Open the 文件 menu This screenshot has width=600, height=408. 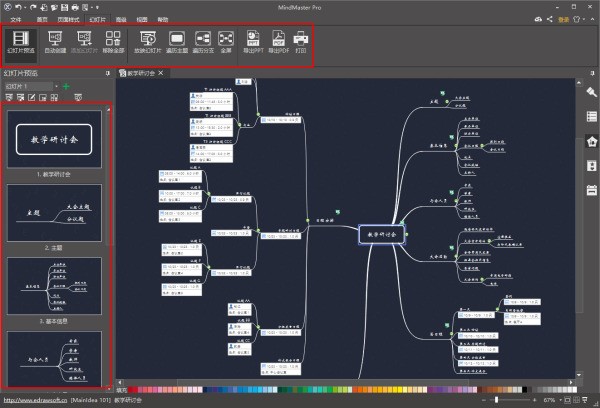point(15,18)
